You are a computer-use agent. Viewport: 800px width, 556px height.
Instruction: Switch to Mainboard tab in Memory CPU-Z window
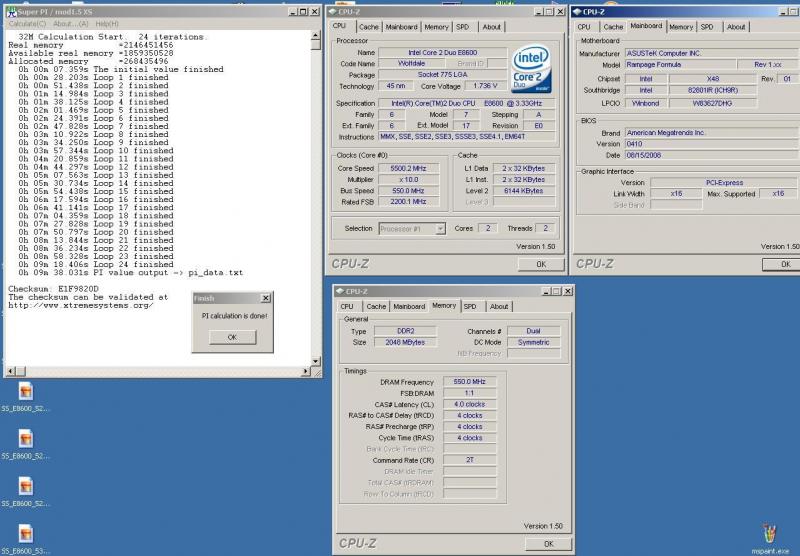click(x=409, y=307)
